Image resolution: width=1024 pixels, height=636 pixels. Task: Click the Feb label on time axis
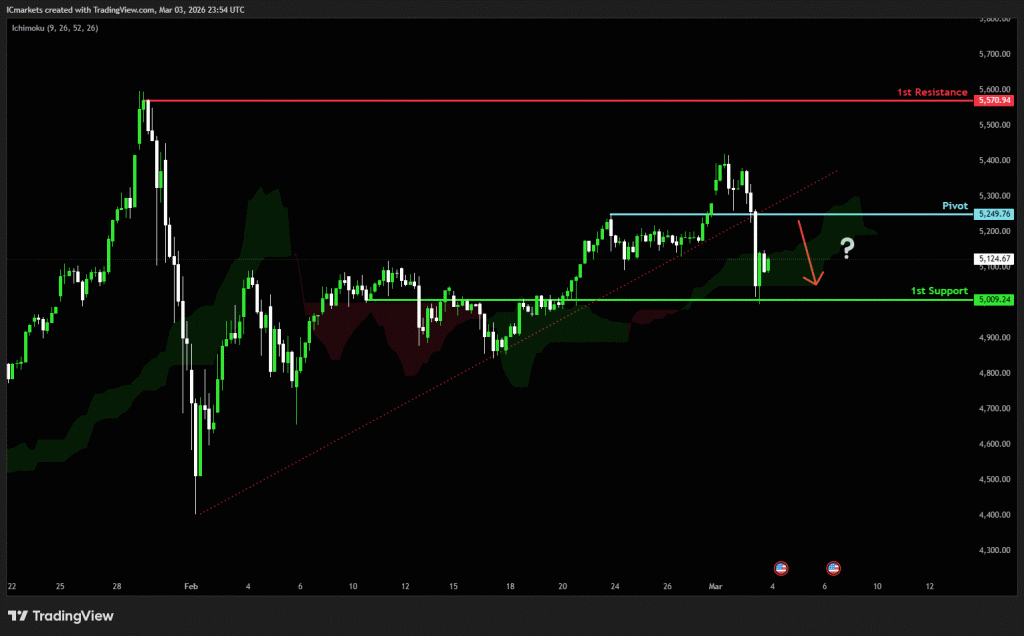pos(193,587)
